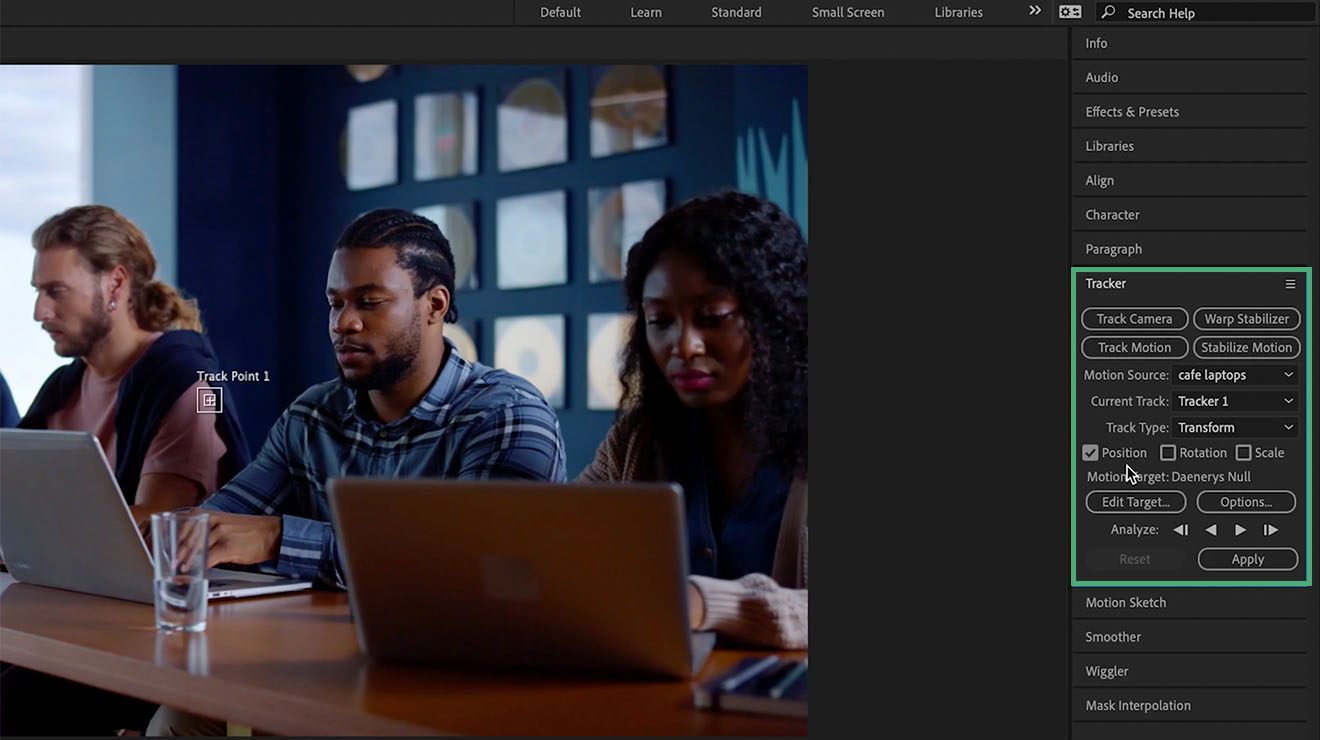Click the Analyze forward one frame icon
1320x740 pixels.
(1270, 529)
